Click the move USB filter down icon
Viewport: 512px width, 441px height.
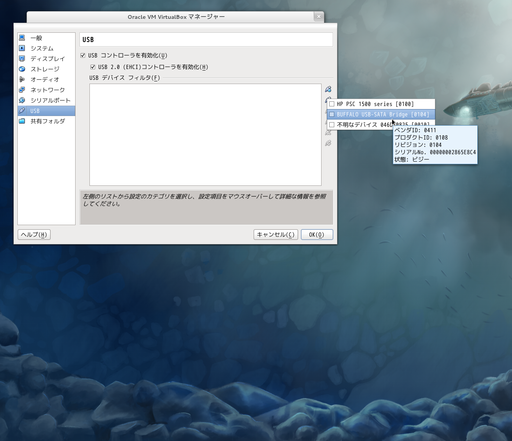coord(328,143)
